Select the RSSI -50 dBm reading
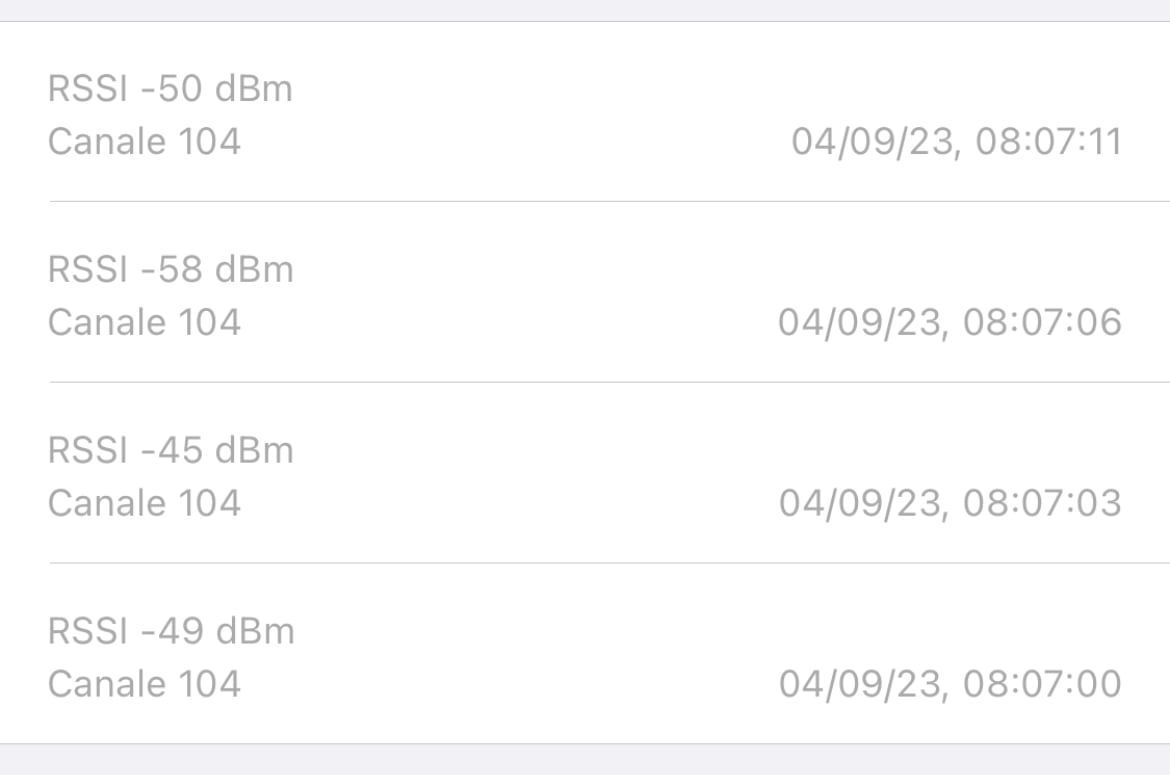The width and height of the screenshot is (1170, 775). point(170,88)
